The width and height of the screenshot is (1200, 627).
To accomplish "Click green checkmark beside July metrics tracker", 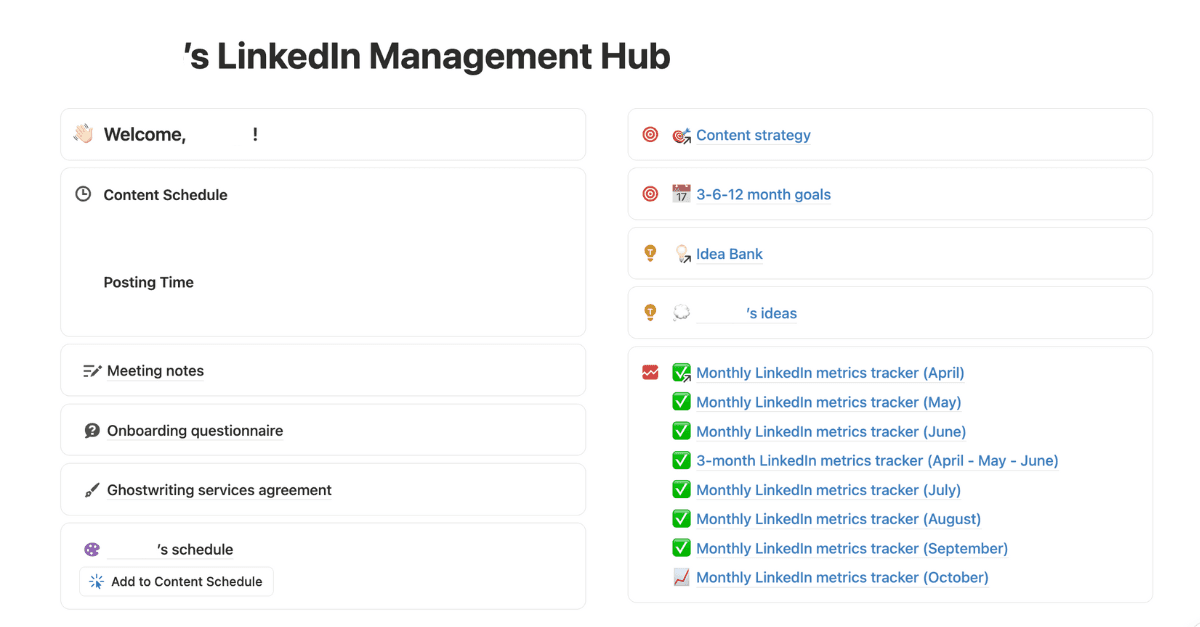I will click(x=681, y=489).
